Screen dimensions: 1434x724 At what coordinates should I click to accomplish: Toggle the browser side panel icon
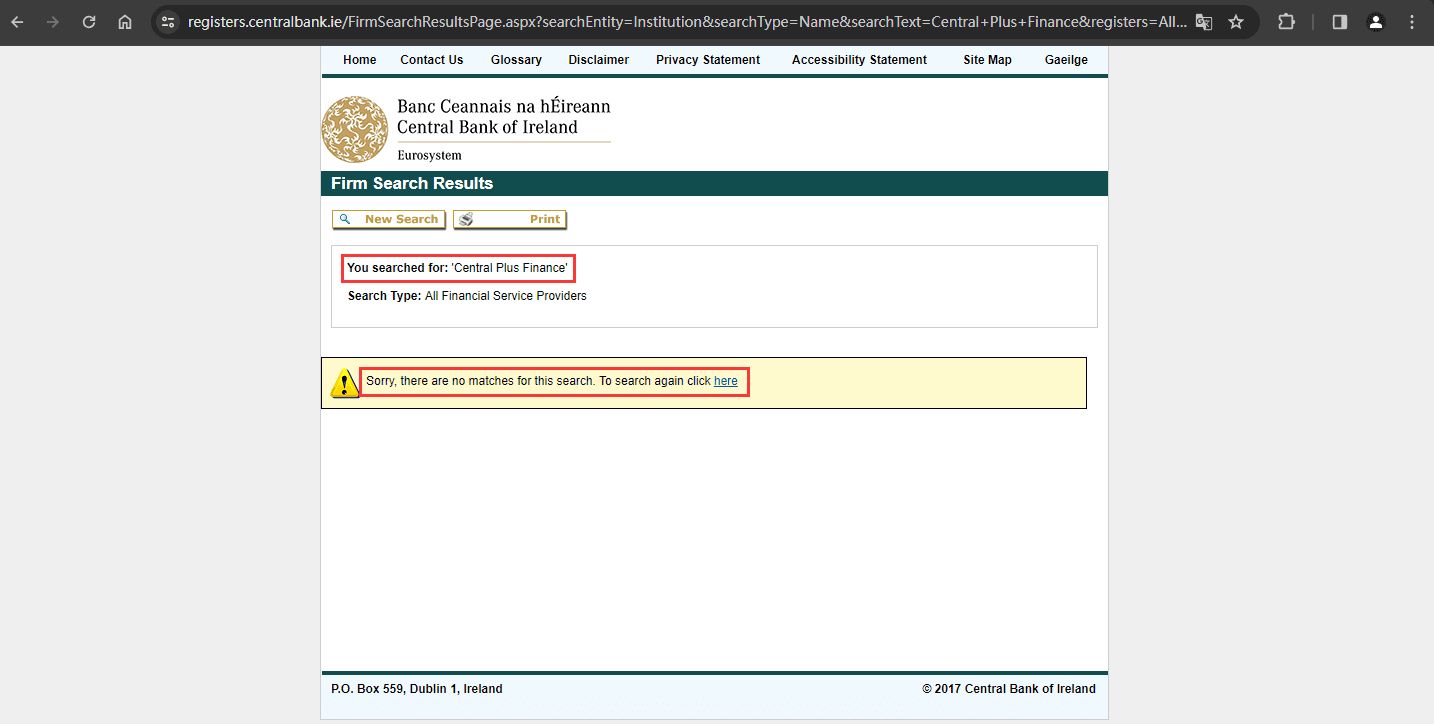coord(1340,22)
